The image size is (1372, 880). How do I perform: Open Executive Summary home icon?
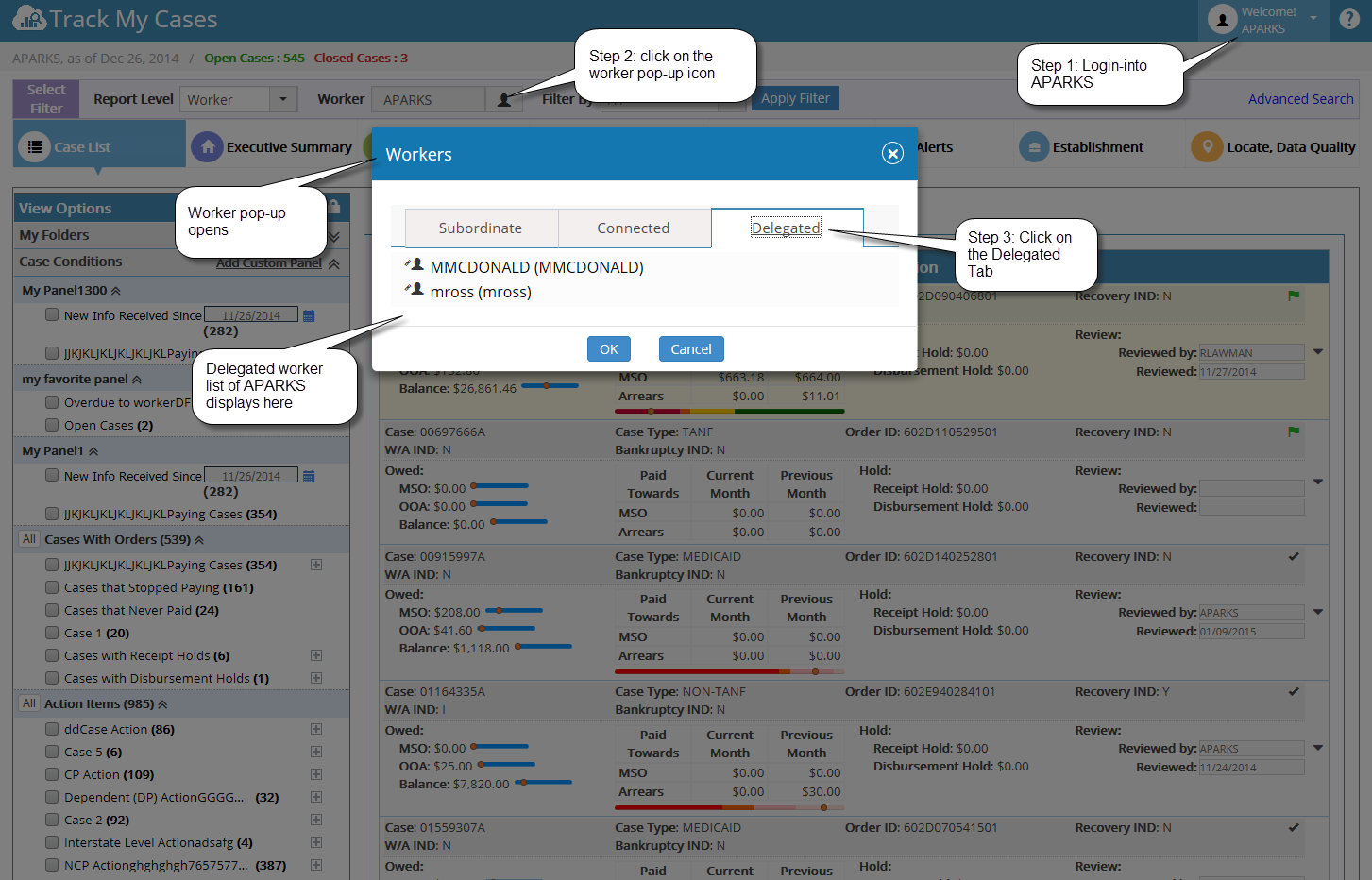(207, 146)
